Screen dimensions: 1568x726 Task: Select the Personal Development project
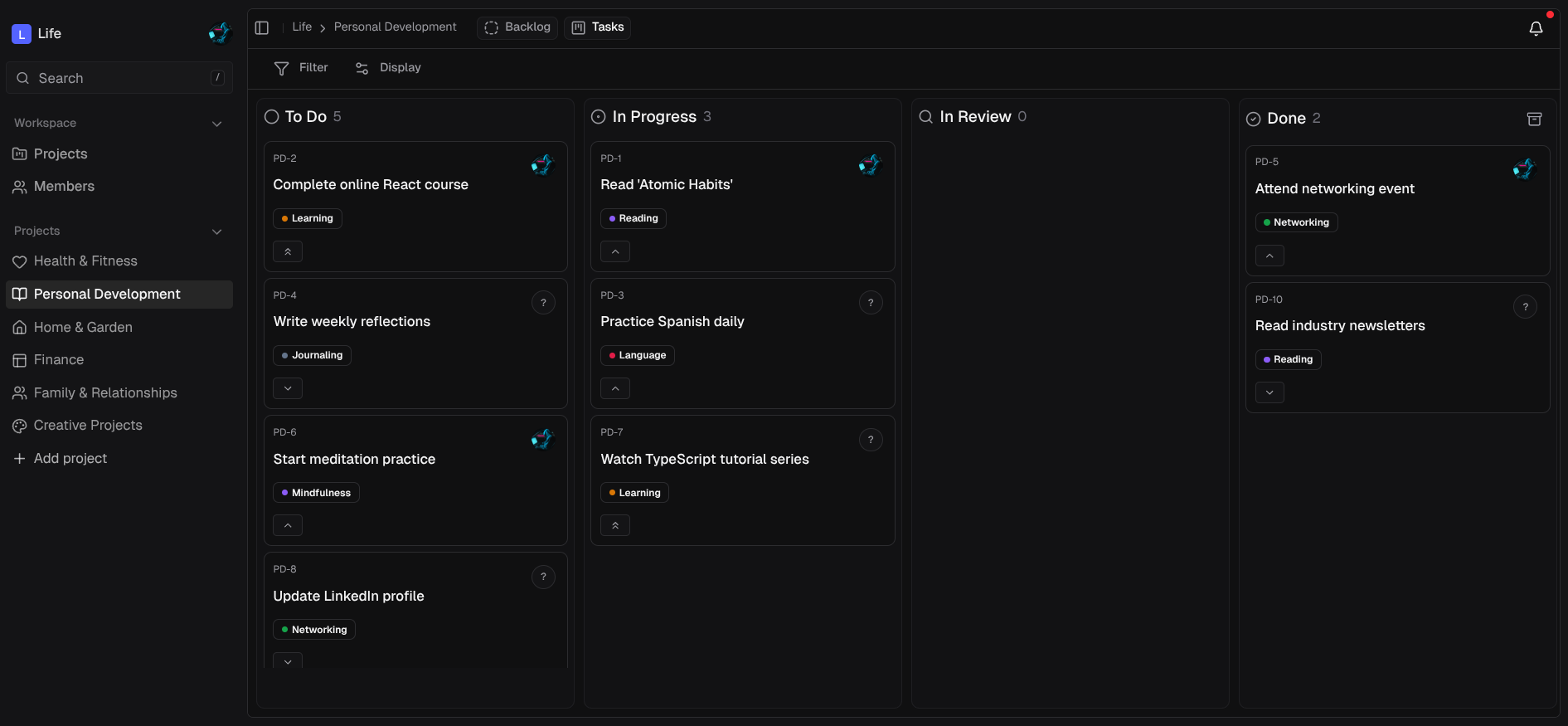tap(119, 295)
